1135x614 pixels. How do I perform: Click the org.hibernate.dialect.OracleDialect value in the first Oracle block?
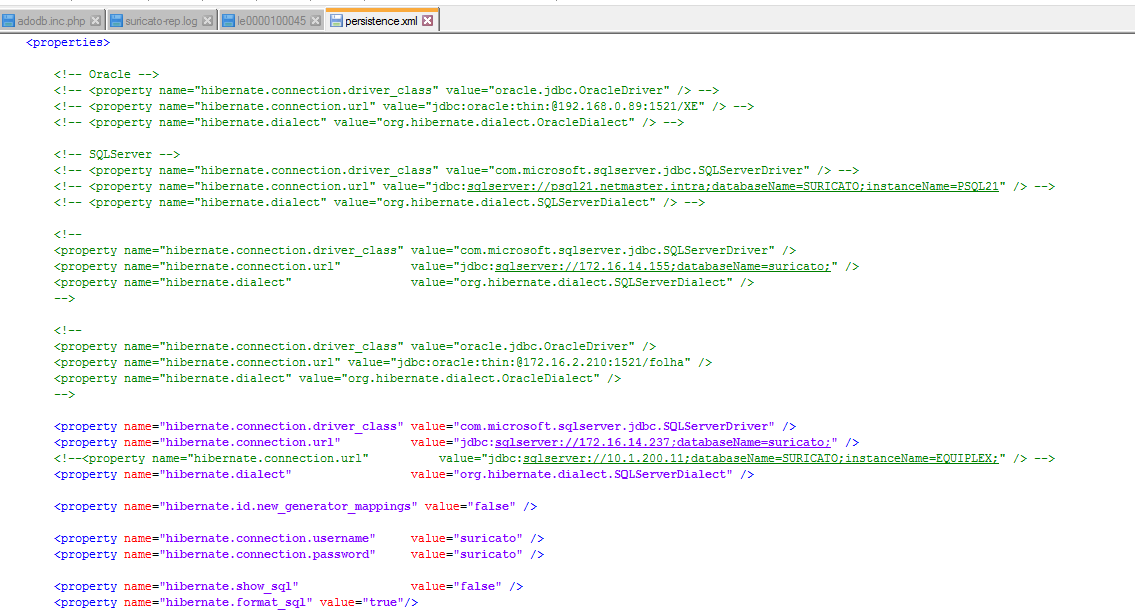pyautogui.click(x=505, y=122)
